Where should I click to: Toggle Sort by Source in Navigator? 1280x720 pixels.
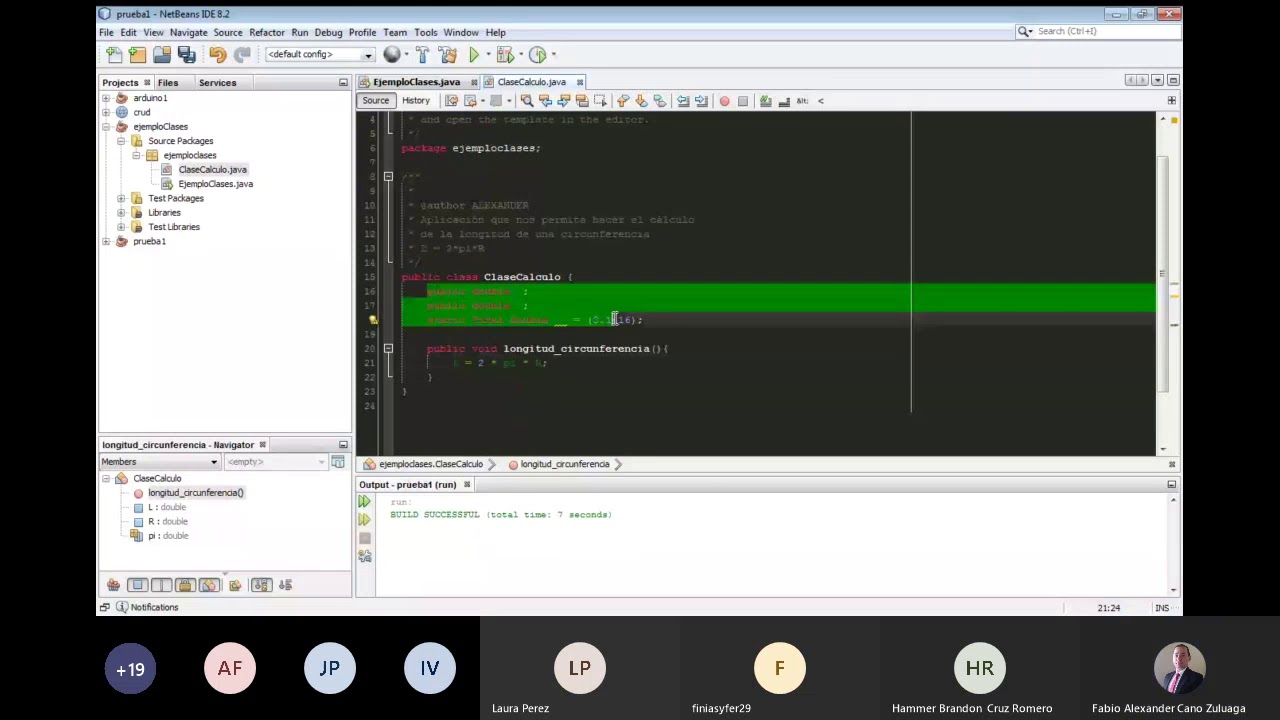tap(285, 585)
